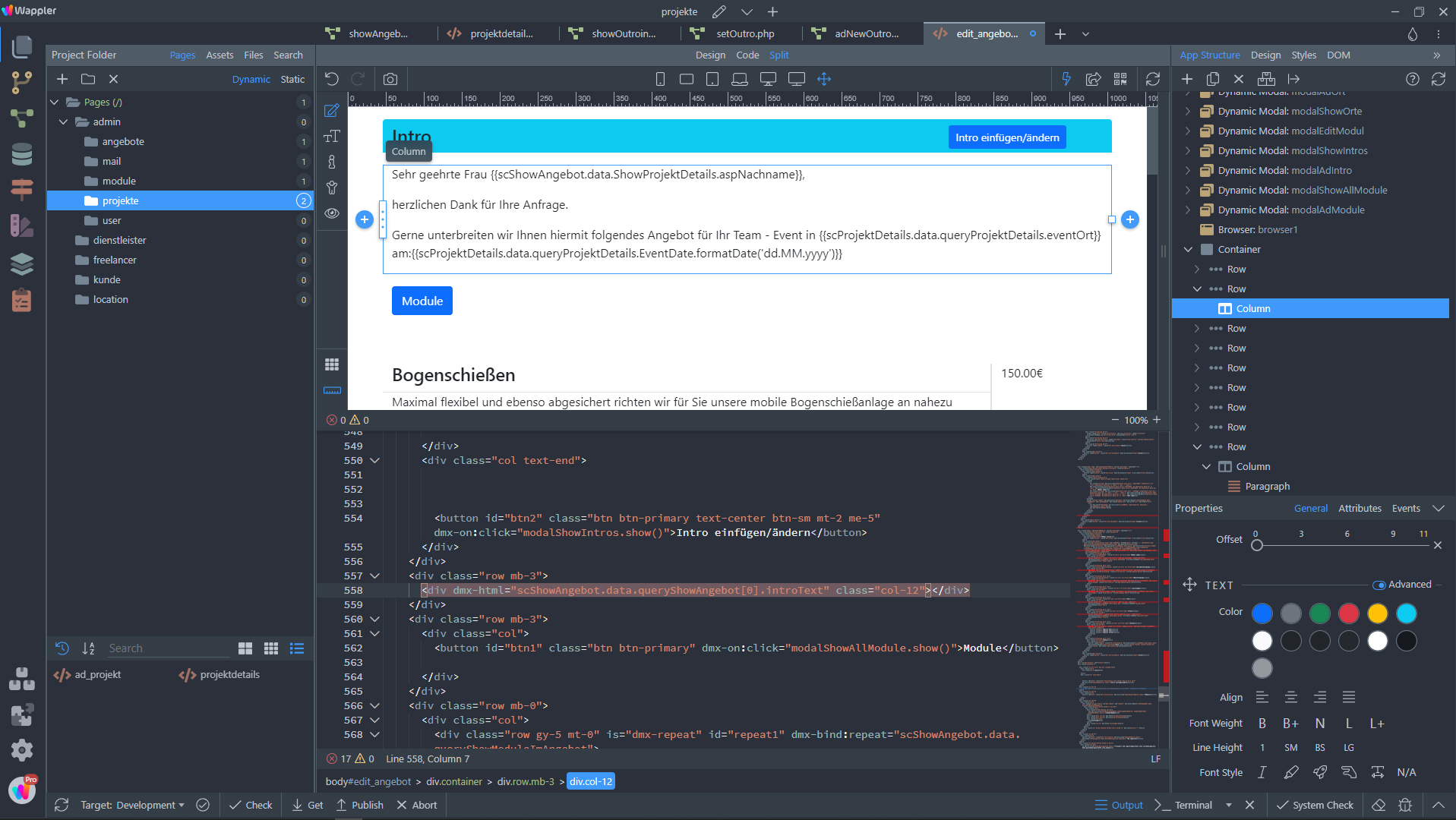
Task: Open the database manager sidebar icon
Action: 22,154
